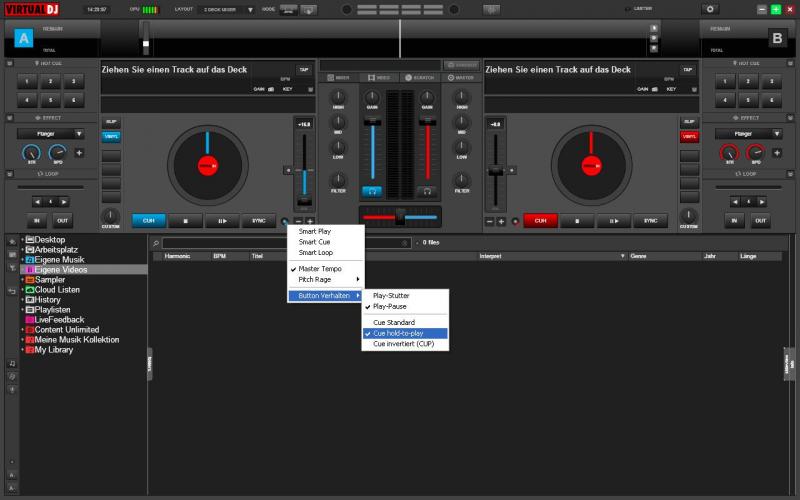Toggle headphone cue on left mixer channel
The width and height of the screenshot is (800, 500).
coord(372,190)
